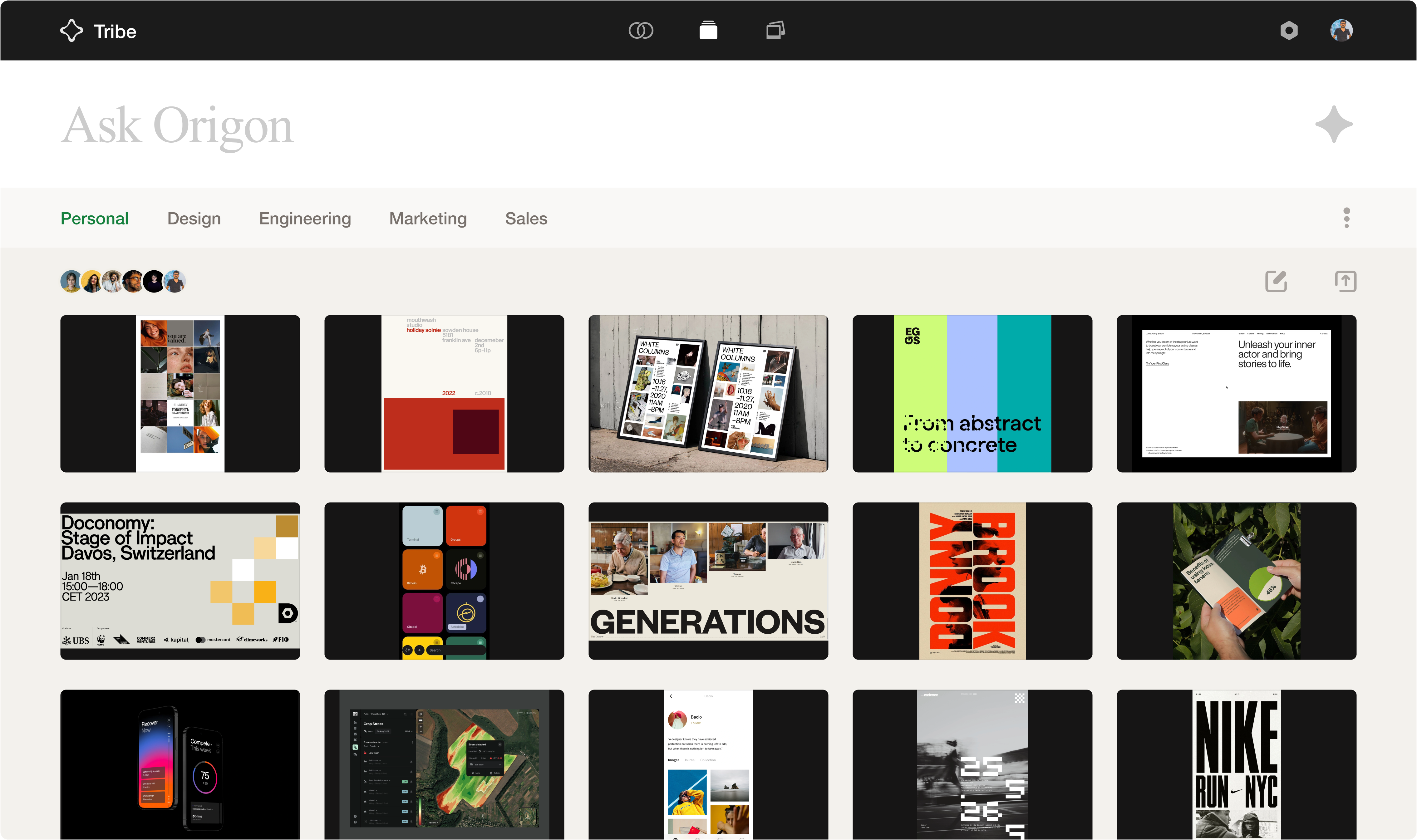
Task: Open the edit/compose icon above the grid
Action: pyautogui.click(x=1277, y=281)
